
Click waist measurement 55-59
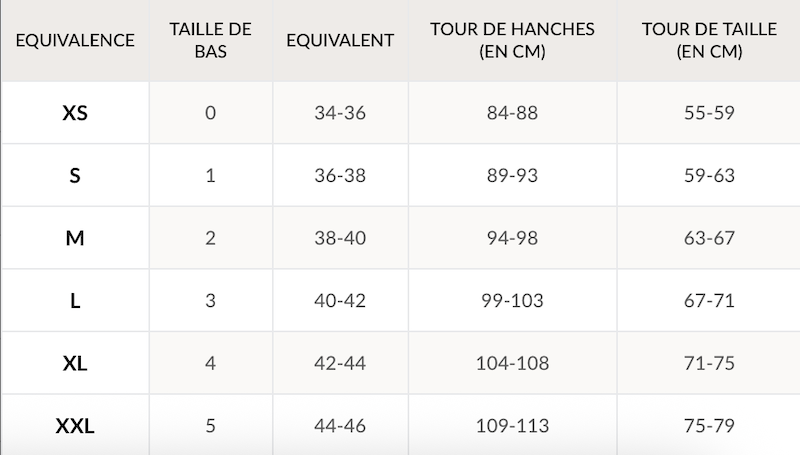pos(708,113)
